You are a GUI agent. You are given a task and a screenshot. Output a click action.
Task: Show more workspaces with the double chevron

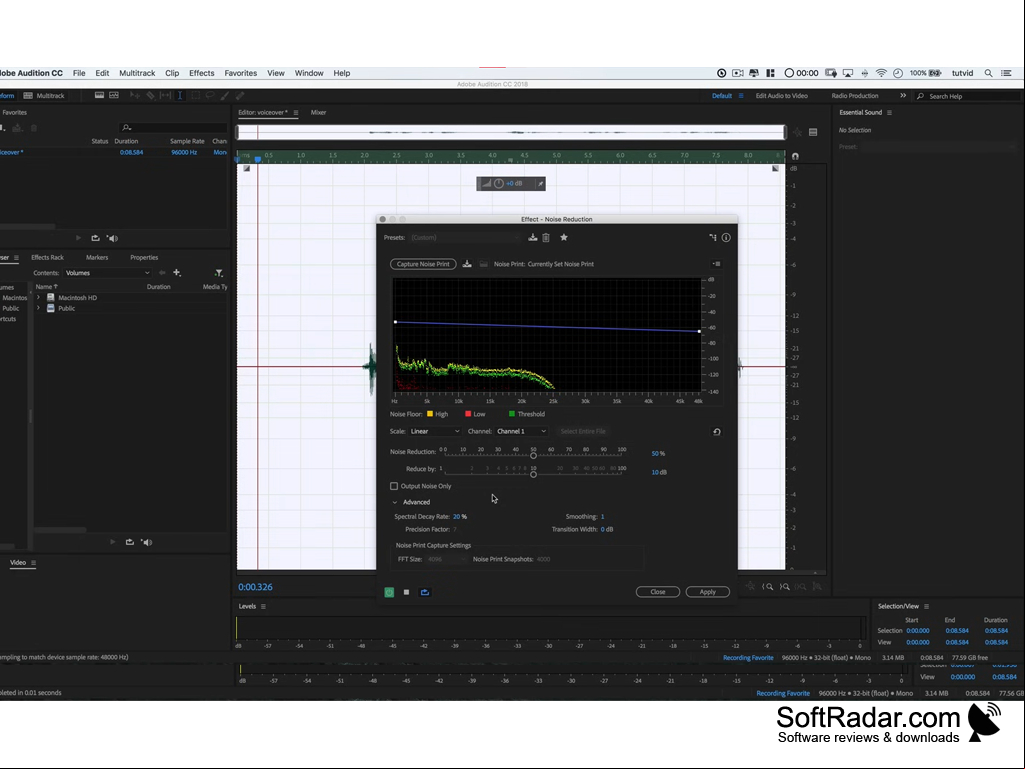coord(903,95)
